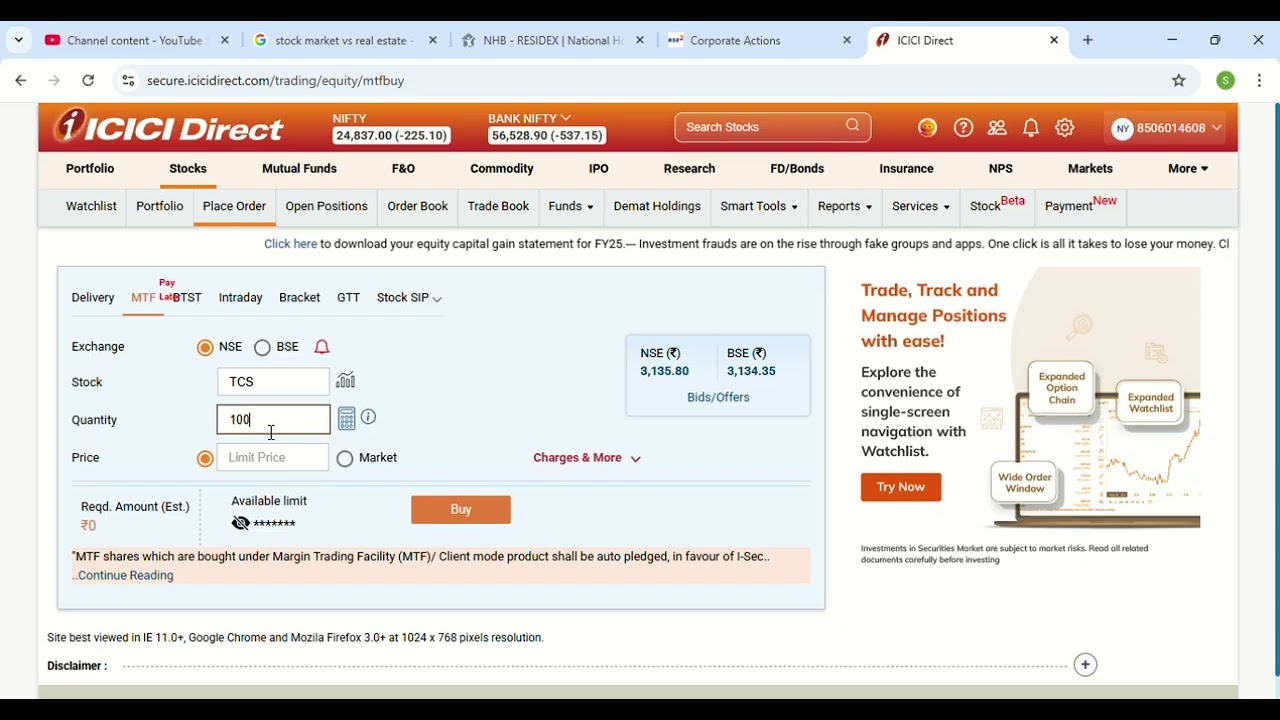This screenshot has width=1280, height=720.
Task: Open the Reports dropdown menu
Action: 845,207
